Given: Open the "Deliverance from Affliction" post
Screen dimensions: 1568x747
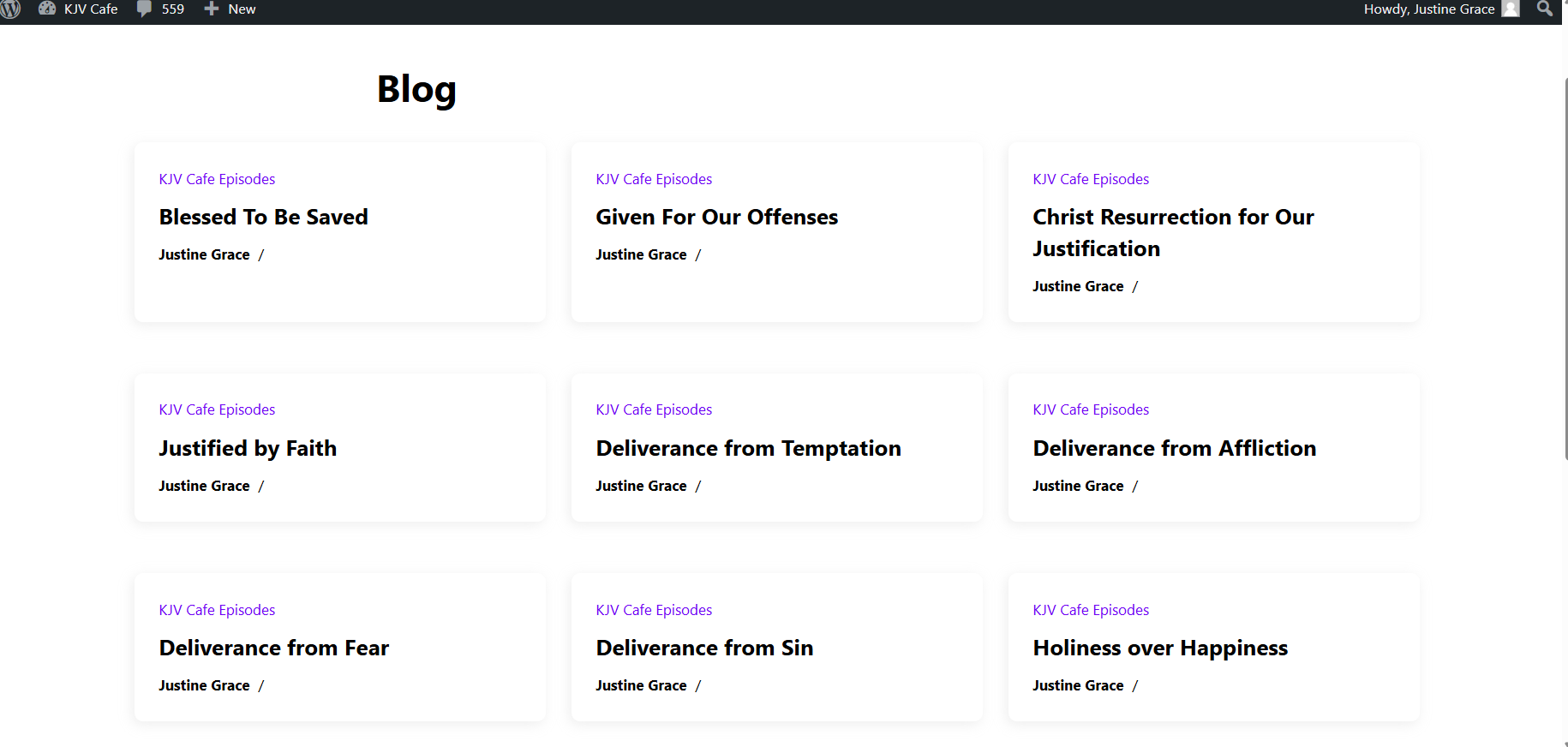Looking at the screenshot, I should tap(1174, 448).
